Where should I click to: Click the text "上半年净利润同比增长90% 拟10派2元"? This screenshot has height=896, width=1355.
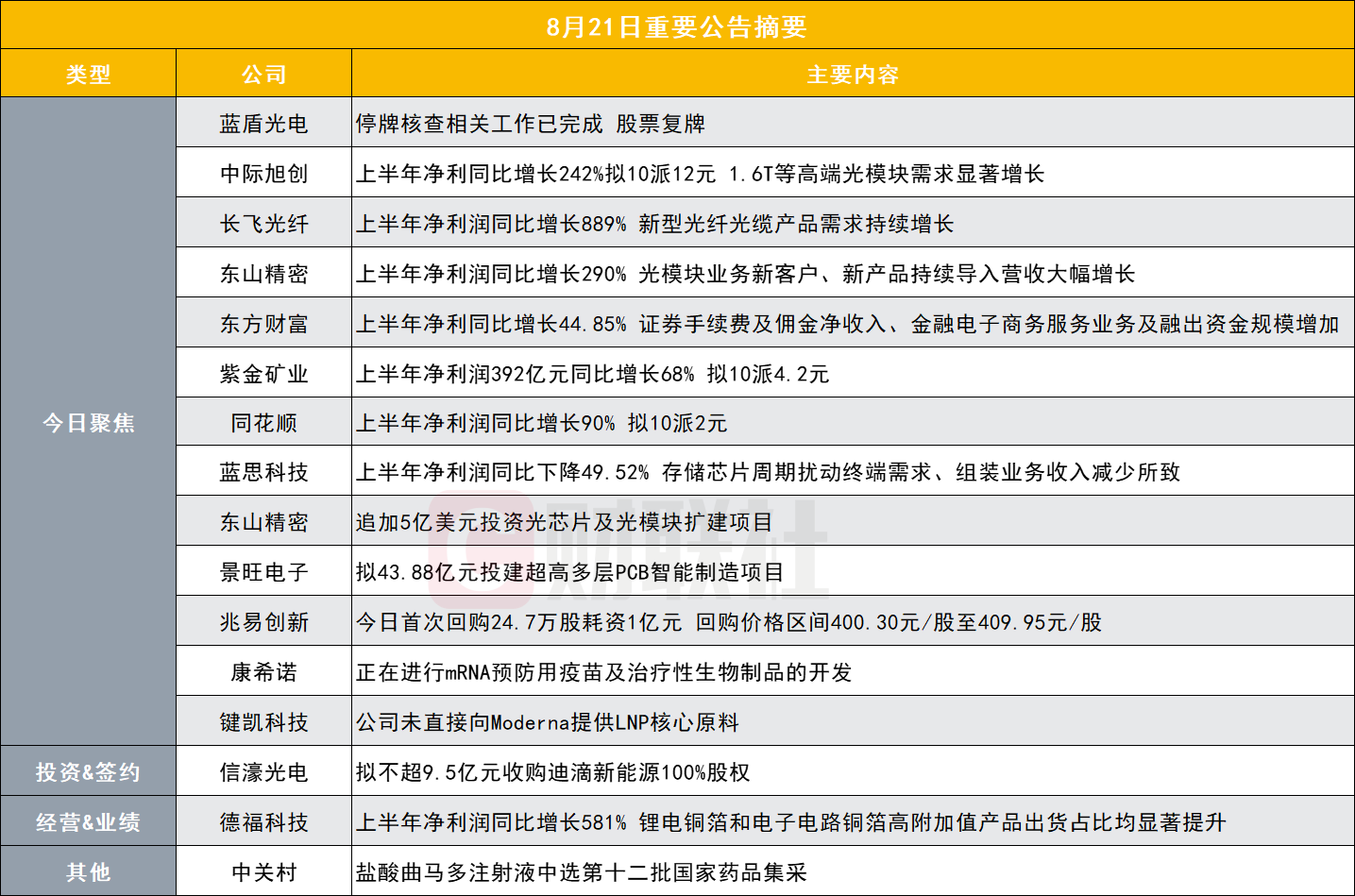542,423
